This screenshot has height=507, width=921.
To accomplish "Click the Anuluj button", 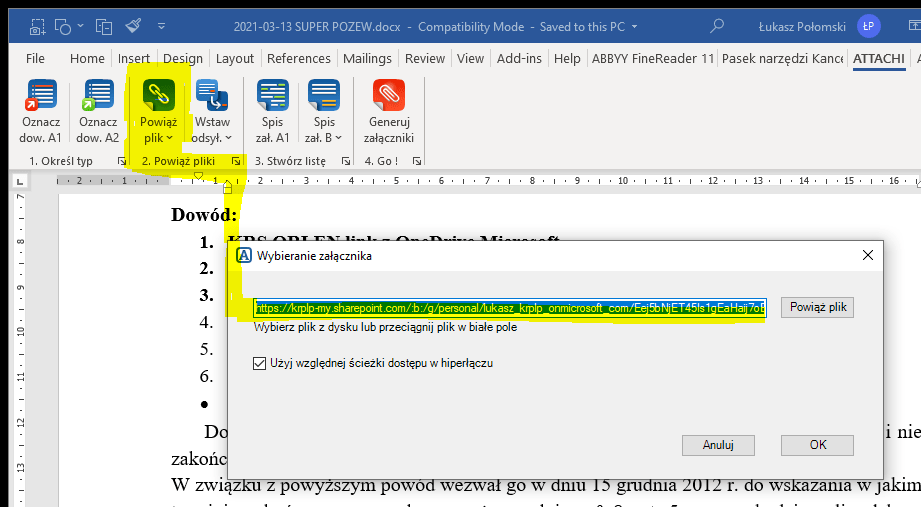I will [x=718, y=445].
